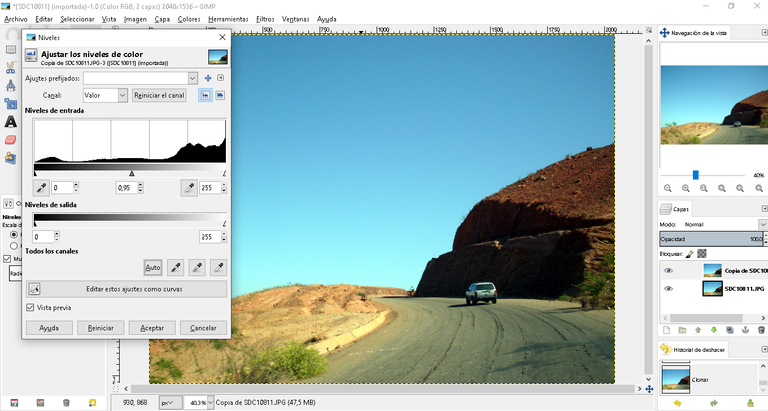Open the px unit dropdown in status bar
The width and height of the screenshot is (768, 411).
[170, 403]
